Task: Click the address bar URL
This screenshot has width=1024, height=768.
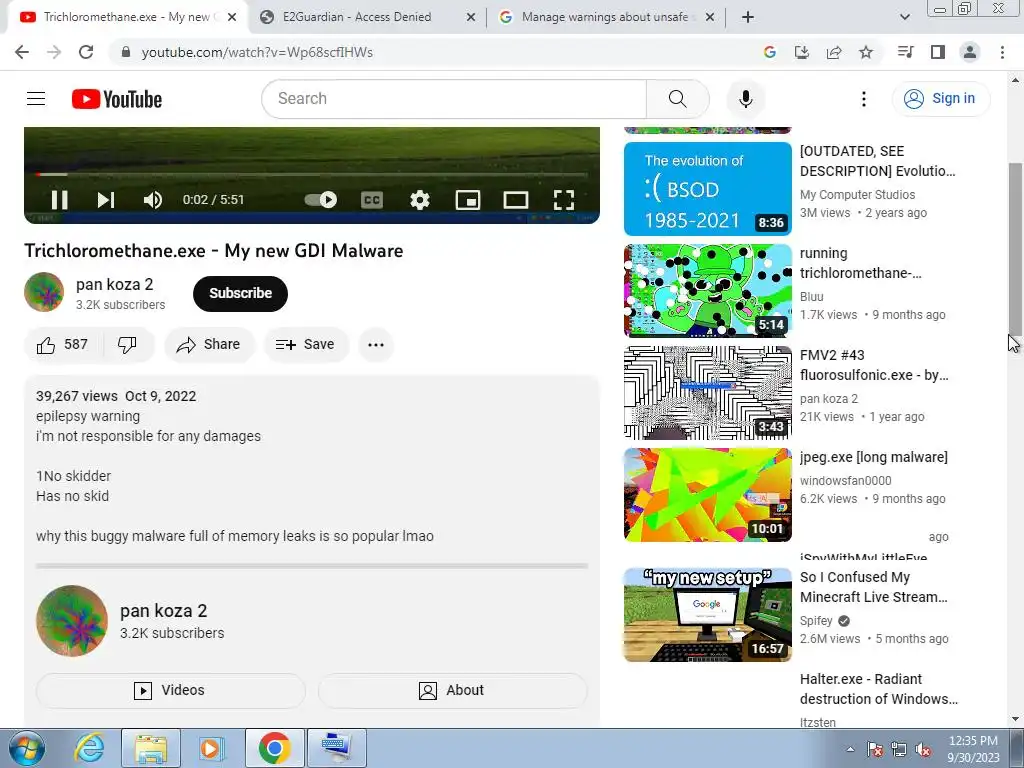Action: click(x=257, y=52)
